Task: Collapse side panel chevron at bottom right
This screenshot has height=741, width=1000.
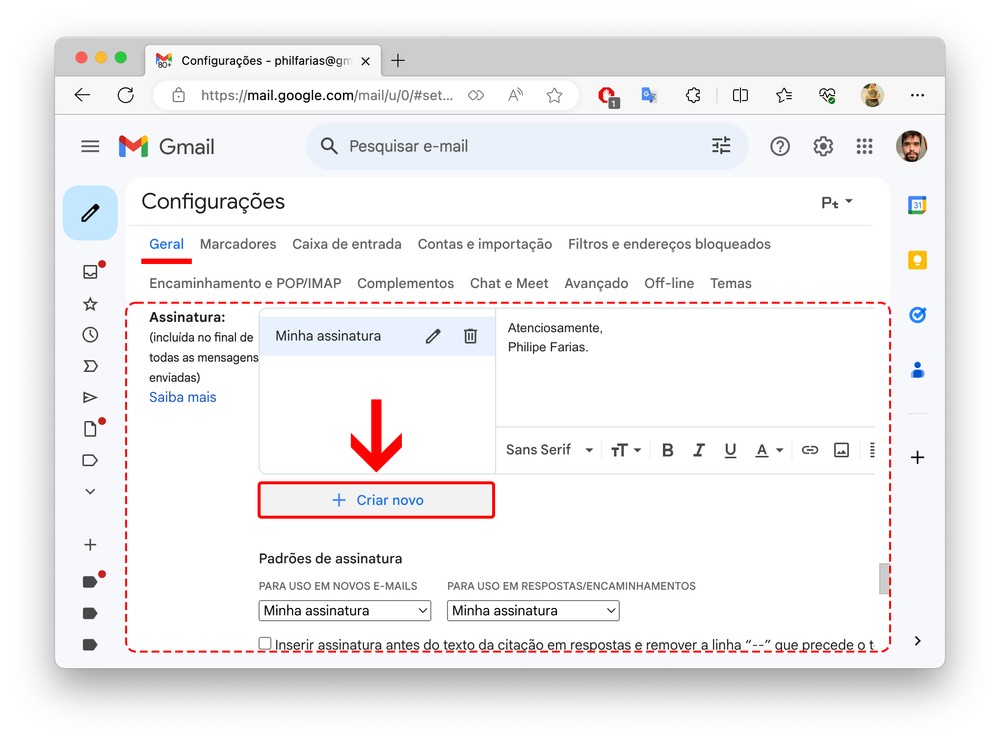Action: pos(917,641)
